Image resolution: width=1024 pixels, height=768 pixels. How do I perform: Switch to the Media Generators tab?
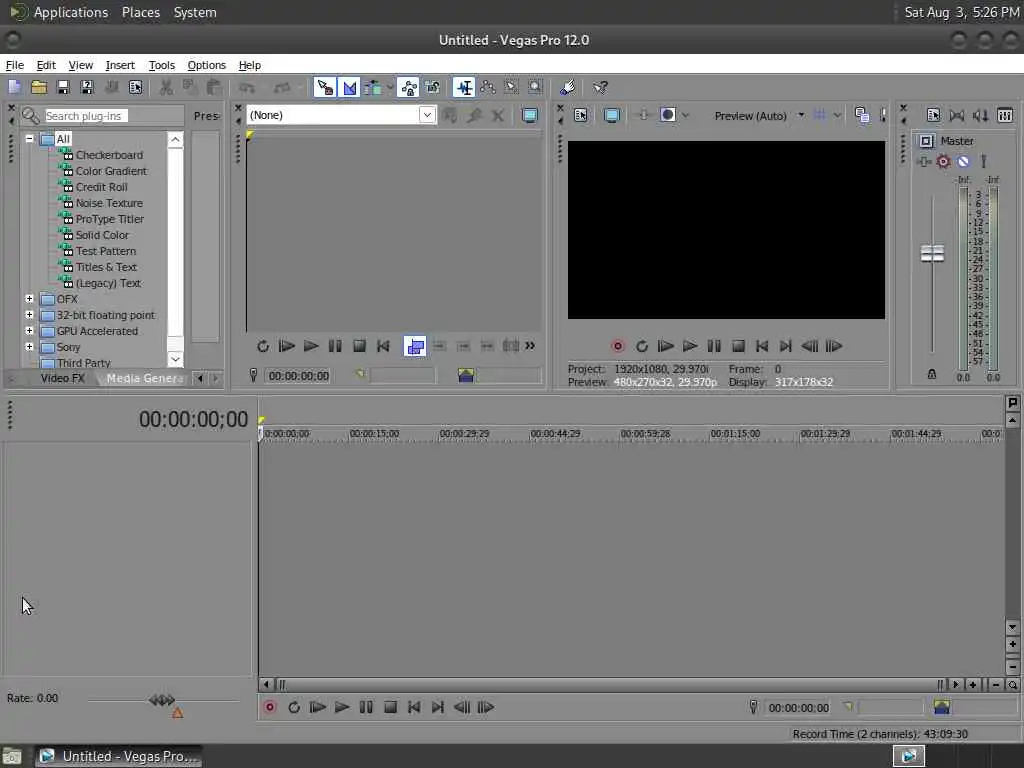[x=145, y=378]
